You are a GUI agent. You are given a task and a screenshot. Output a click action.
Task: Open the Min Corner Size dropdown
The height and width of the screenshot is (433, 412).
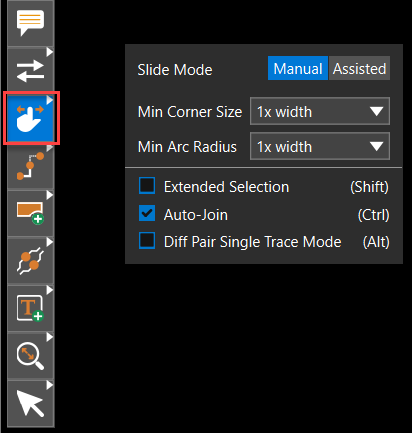tap(320, 111)
